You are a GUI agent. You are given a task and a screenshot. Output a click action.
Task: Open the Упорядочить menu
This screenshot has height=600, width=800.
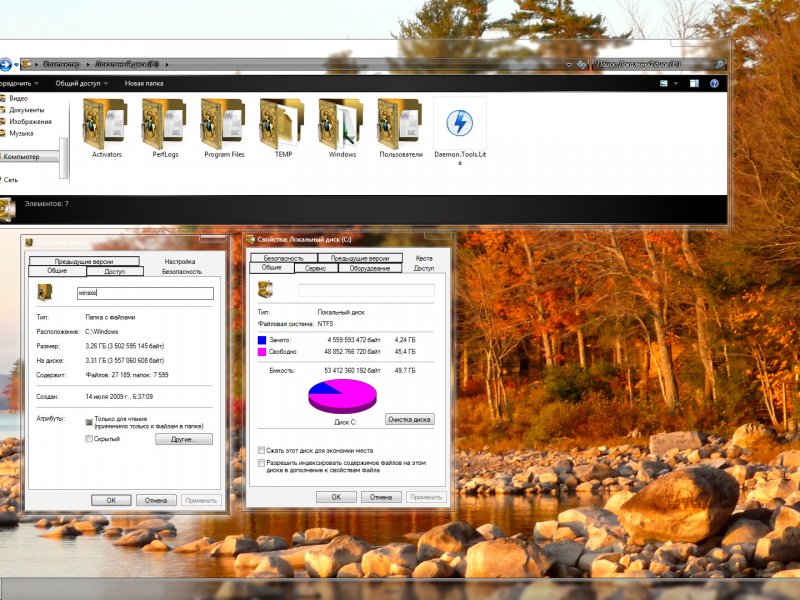(x=17, y=83)
